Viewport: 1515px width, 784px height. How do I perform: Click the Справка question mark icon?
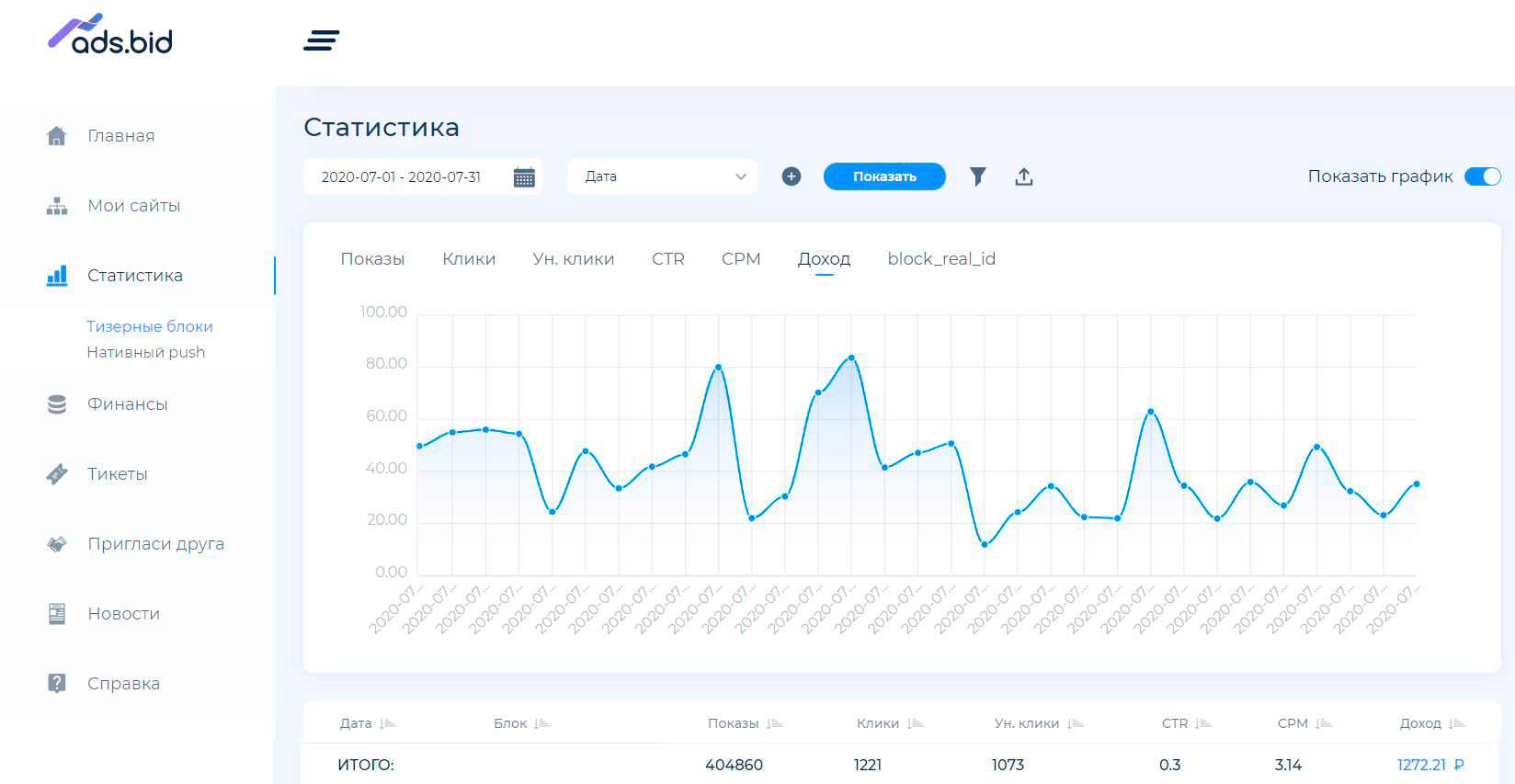point(57,683)
